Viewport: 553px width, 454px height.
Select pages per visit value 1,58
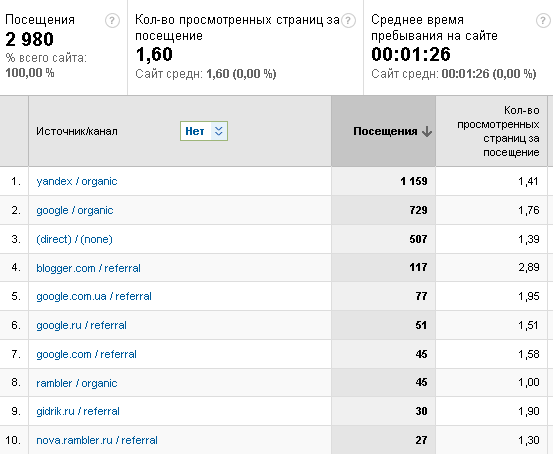[x=529, y=354]
